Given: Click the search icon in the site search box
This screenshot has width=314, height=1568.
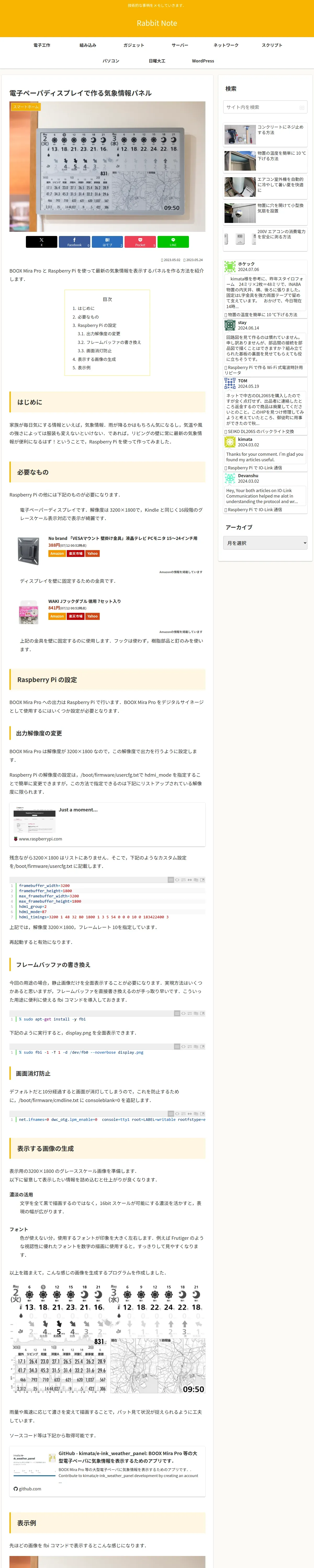Looking at the screenshot, I should click(x=301, y=107).
